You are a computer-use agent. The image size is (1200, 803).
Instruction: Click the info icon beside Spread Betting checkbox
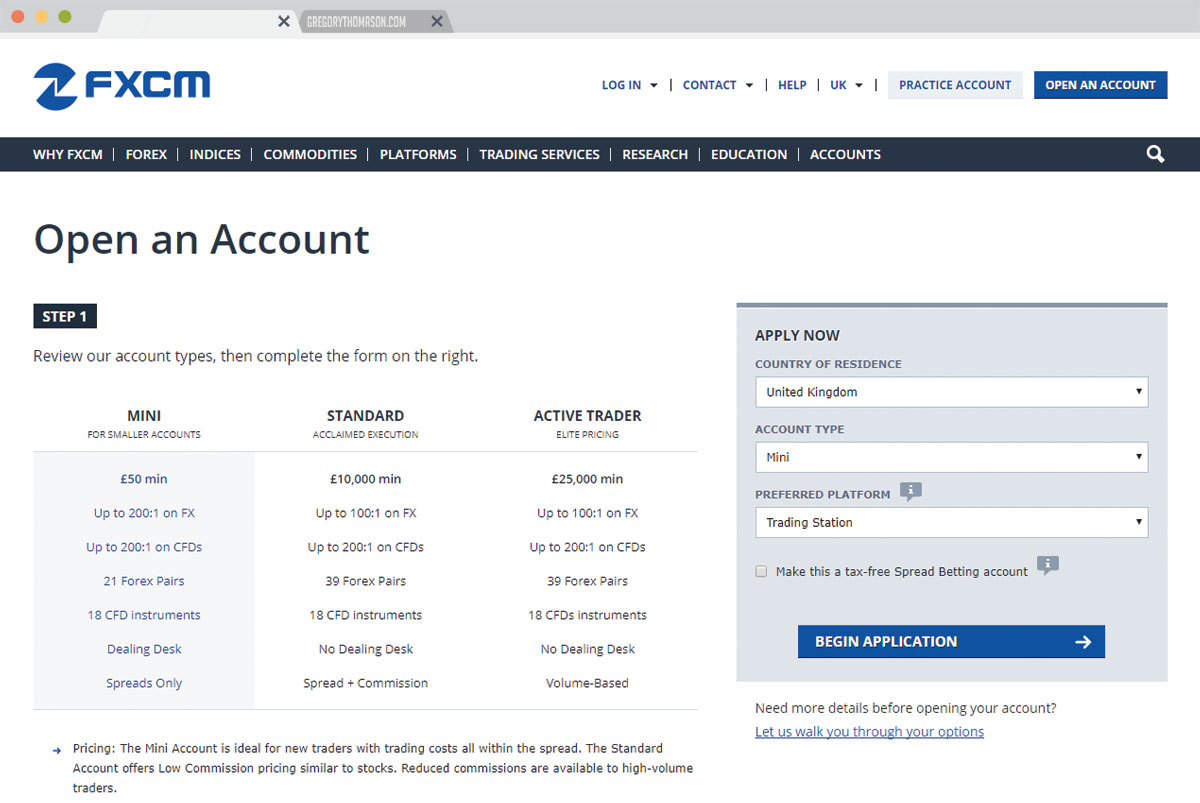coord(1047,566)
